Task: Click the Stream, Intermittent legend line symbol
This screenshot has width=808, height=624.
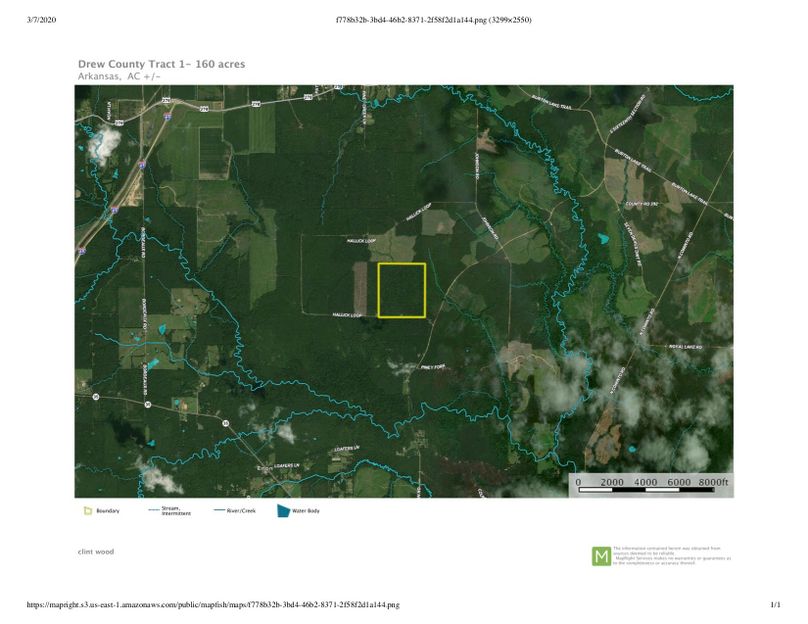Action: pos(152,511)
